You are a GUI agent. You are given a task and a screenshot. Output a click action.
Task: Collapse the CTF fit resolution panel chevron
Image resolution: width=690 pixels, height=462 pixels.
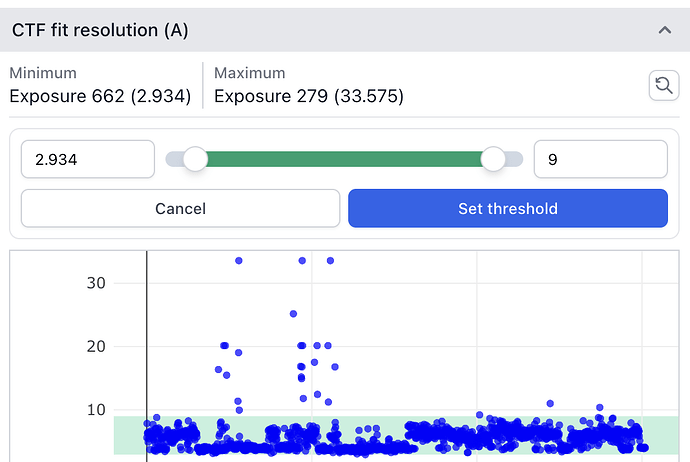click(x=664, y=30)
